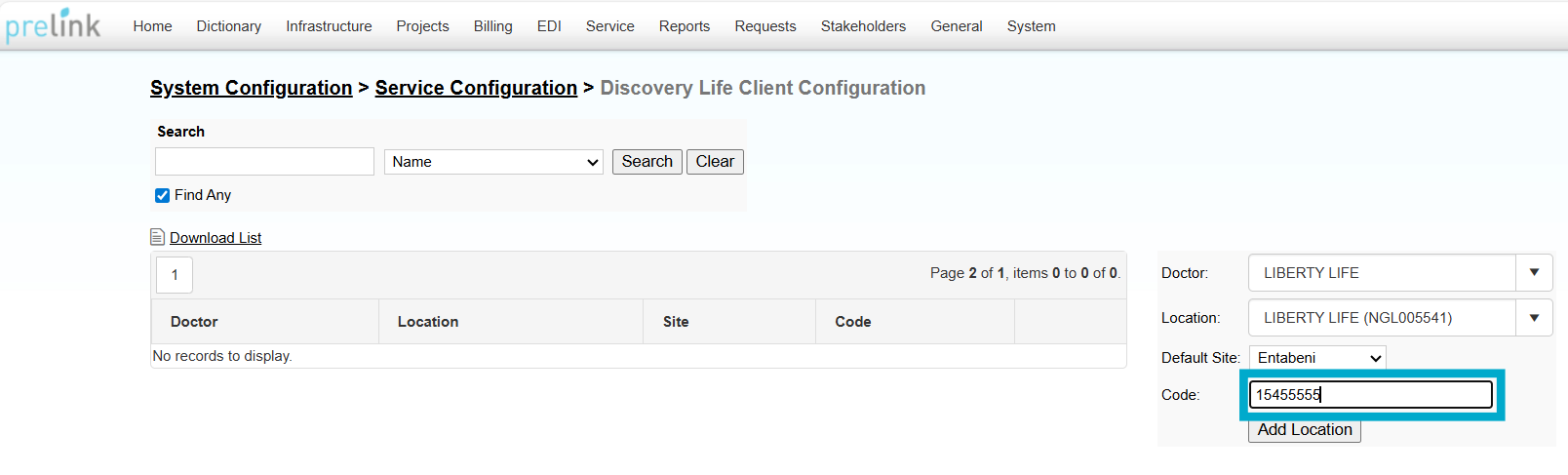
Task: Open the Stakeholders menu
Action: (863, 26)
